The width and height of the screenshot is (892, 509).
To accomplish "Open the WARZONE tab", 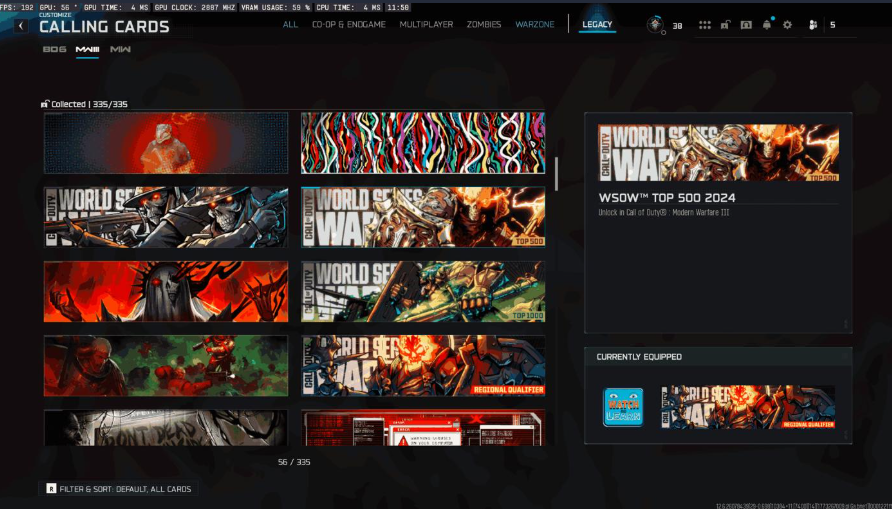I will click(x=535, y=24).
